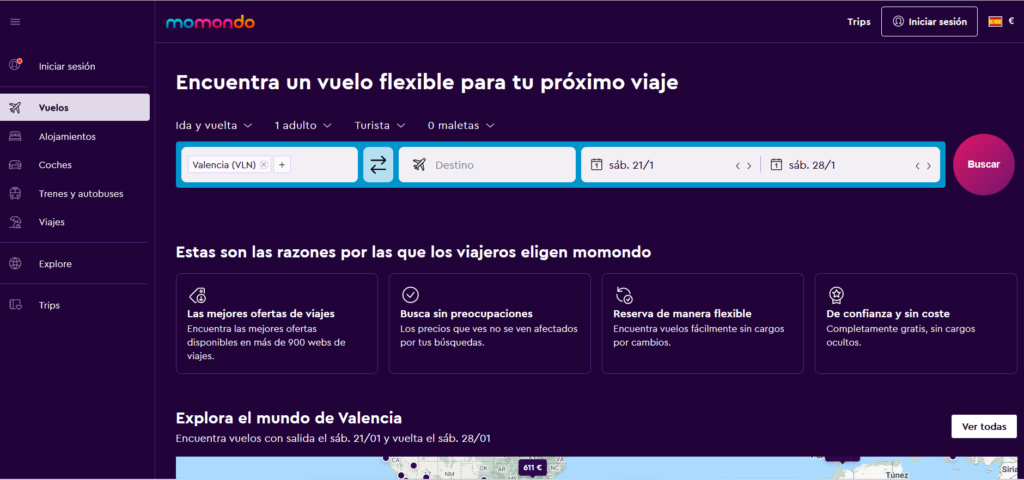Screen dimensions: 1024x480
Task: Click the pink Buscar button
Action: 984,165
